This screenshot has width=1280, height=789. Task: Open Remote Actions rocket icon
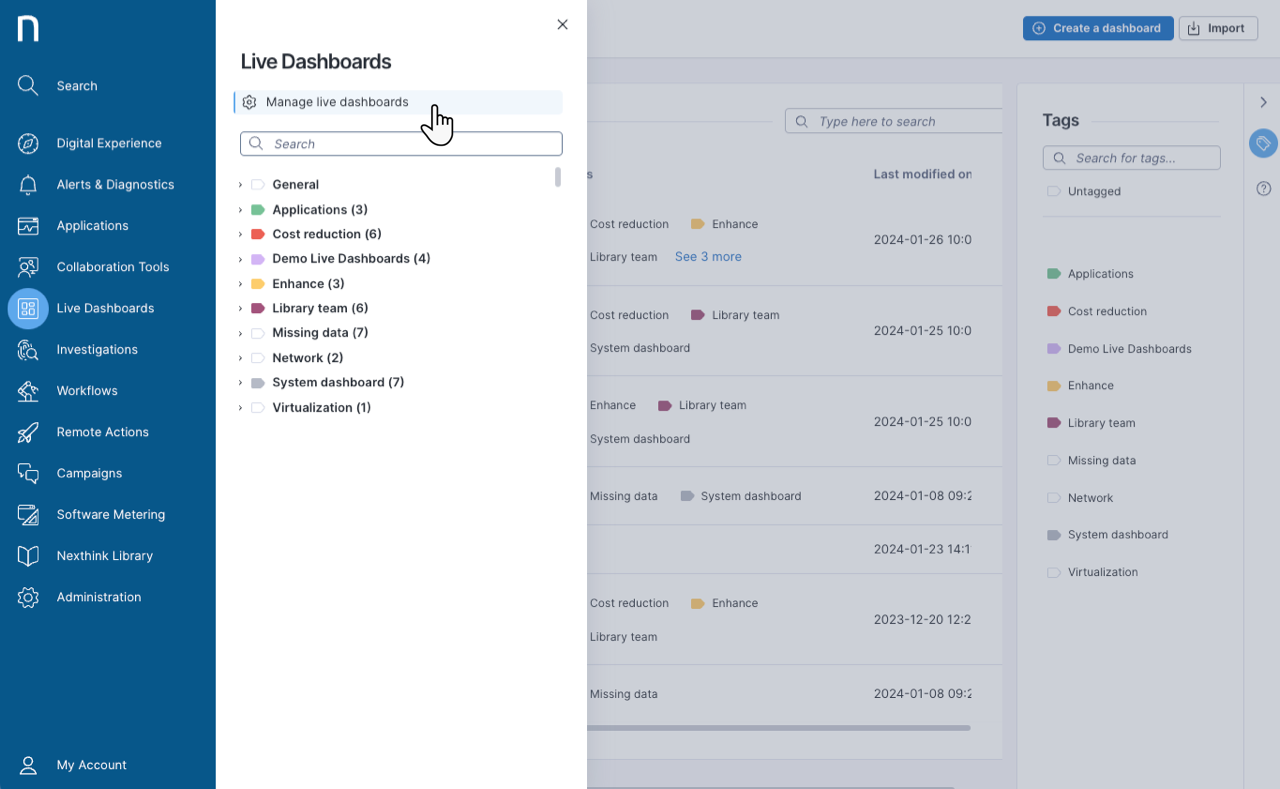28,432
